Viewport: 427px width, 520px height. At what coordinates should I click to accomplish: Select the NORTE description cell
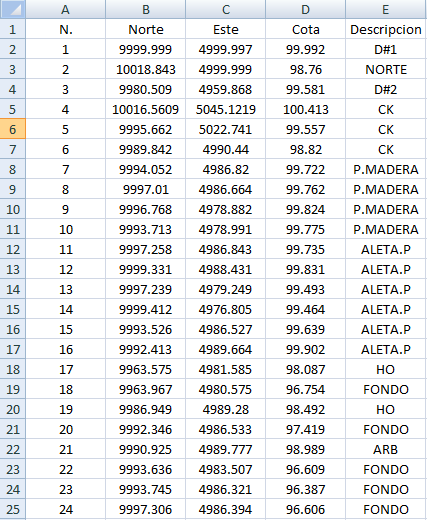(386, 69)
